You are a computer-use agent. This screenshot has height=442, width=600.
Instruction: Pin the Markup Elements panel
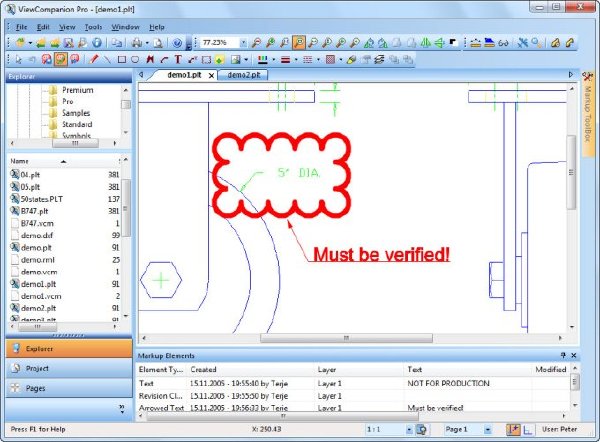(x=563, y=356)
